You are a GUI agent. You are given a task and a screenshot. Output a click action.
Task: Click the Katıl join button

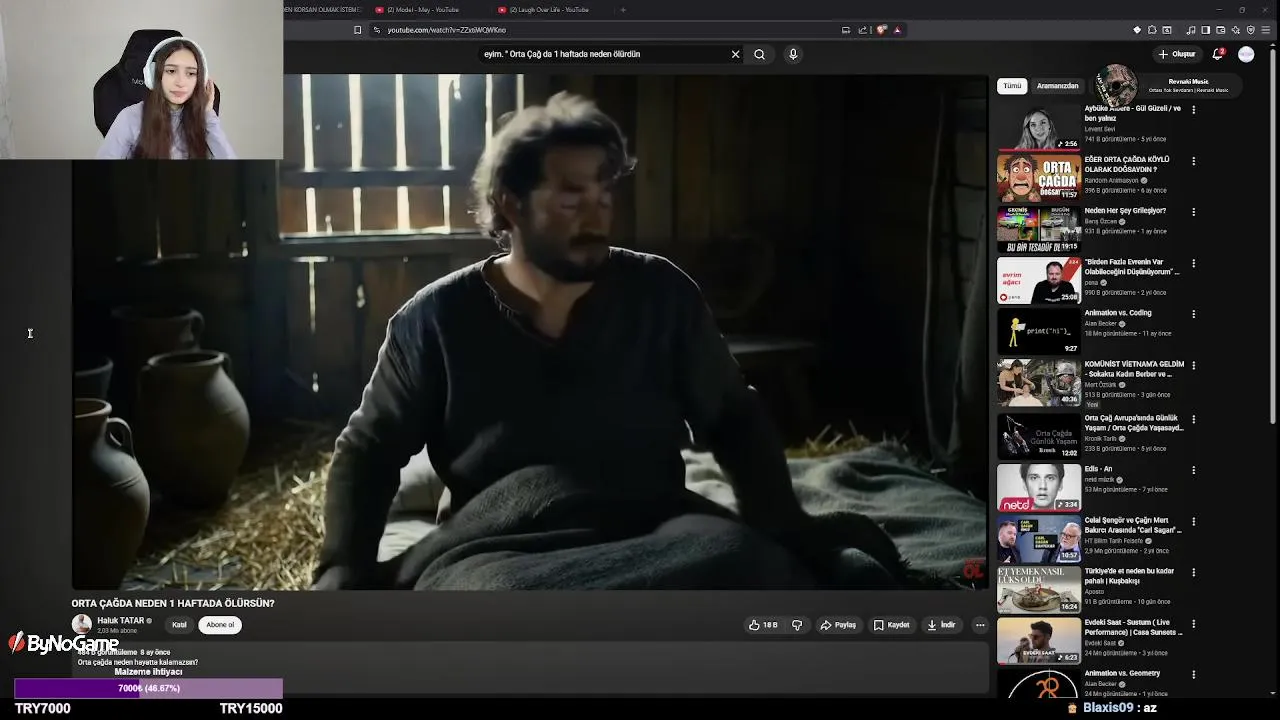[179, 625]
